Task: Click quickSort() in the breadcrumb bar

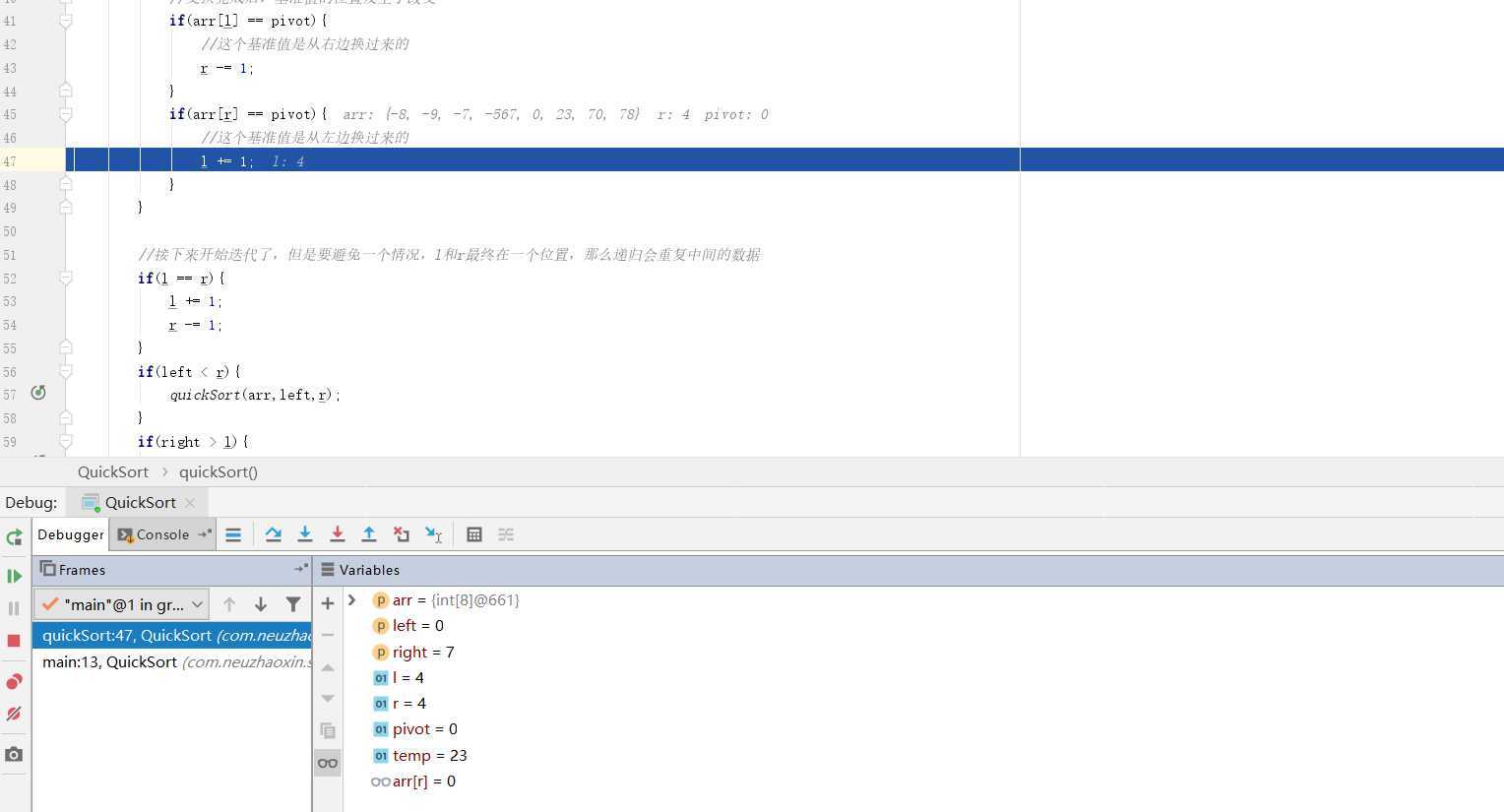Action: tap(219, 472)
